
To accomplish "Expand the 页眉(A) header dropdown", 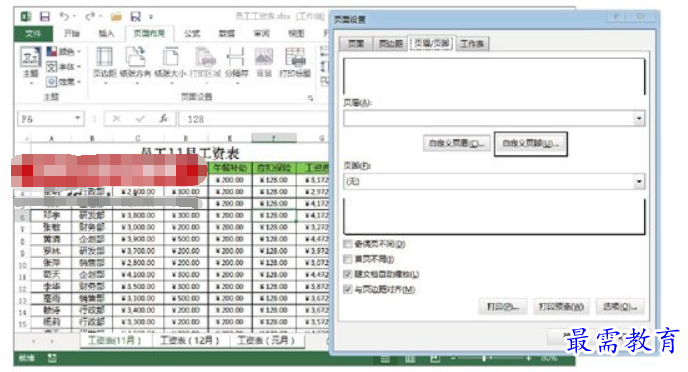I will (x=639, y=118).
